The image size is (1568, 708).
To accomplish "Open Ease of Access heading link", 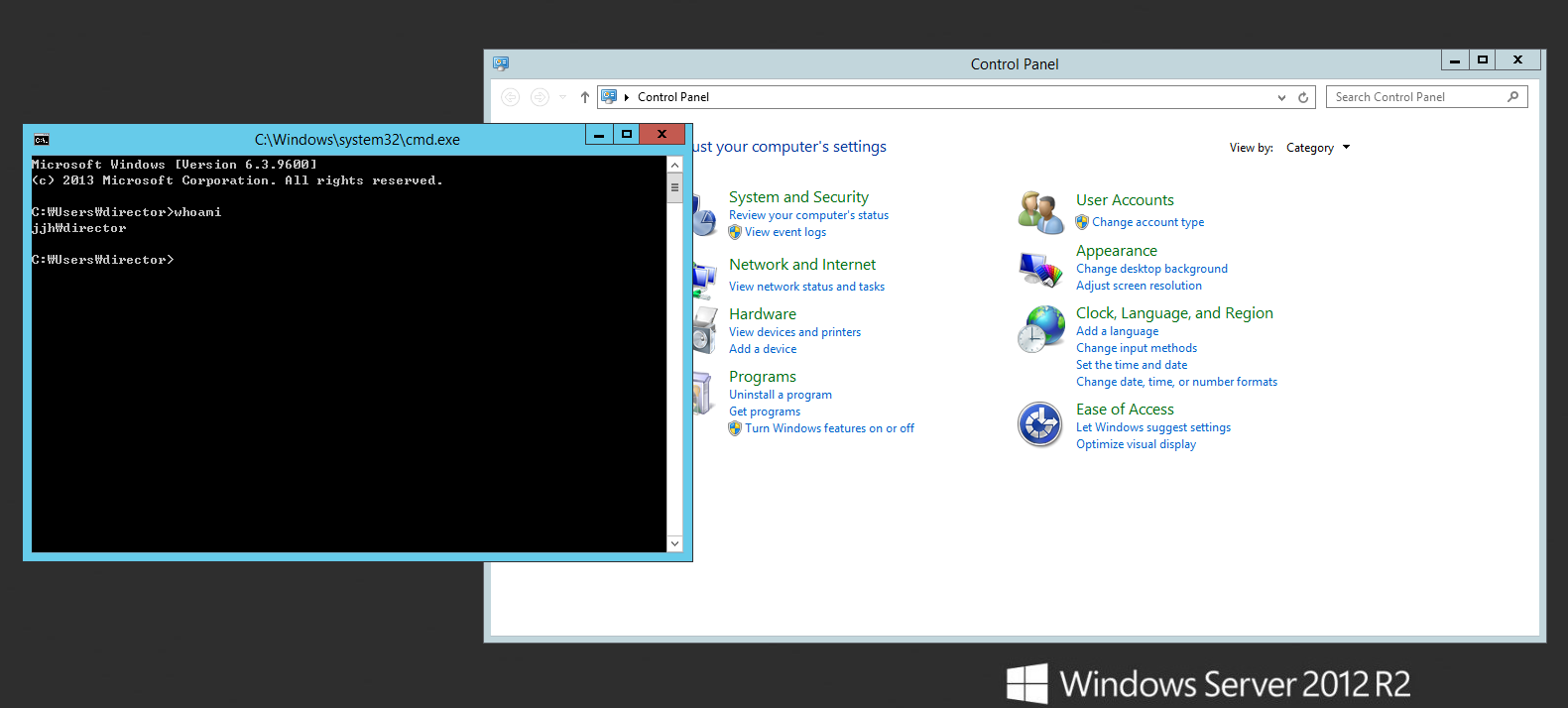I will point(1125,410).
